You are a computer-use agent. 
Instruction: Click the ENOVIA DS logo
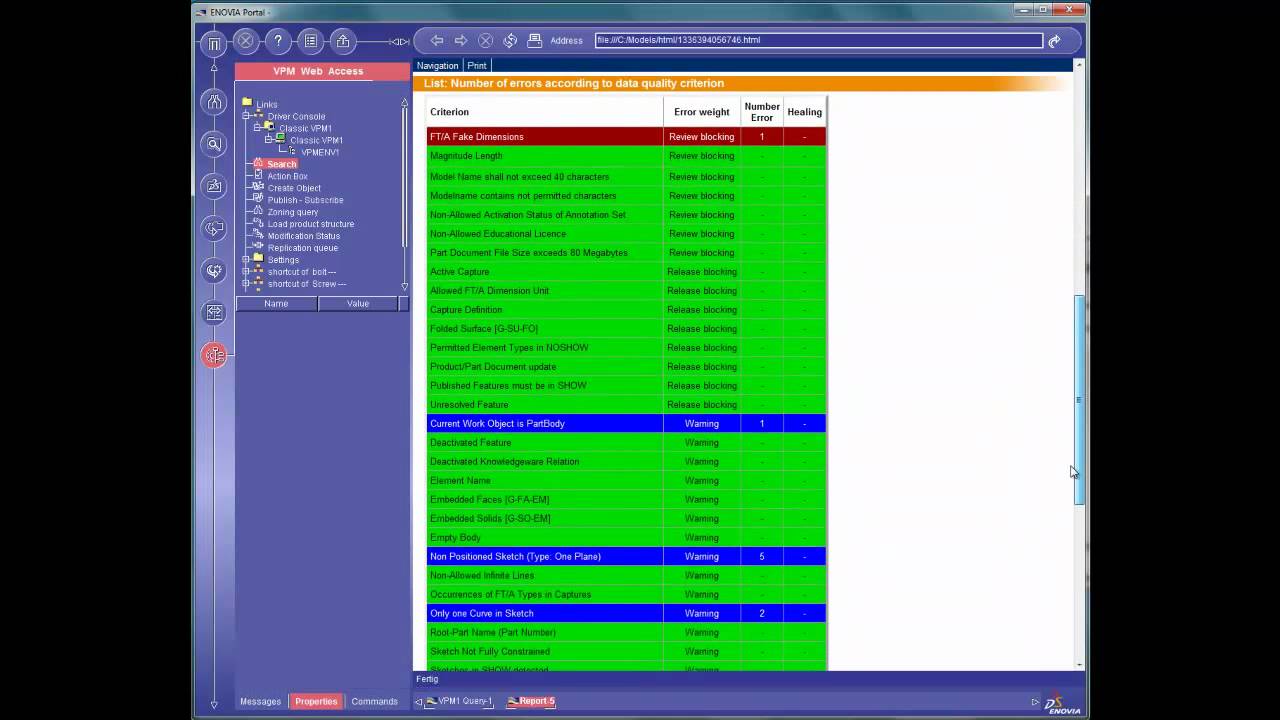pyautogui.click(x=1061, y=703)
